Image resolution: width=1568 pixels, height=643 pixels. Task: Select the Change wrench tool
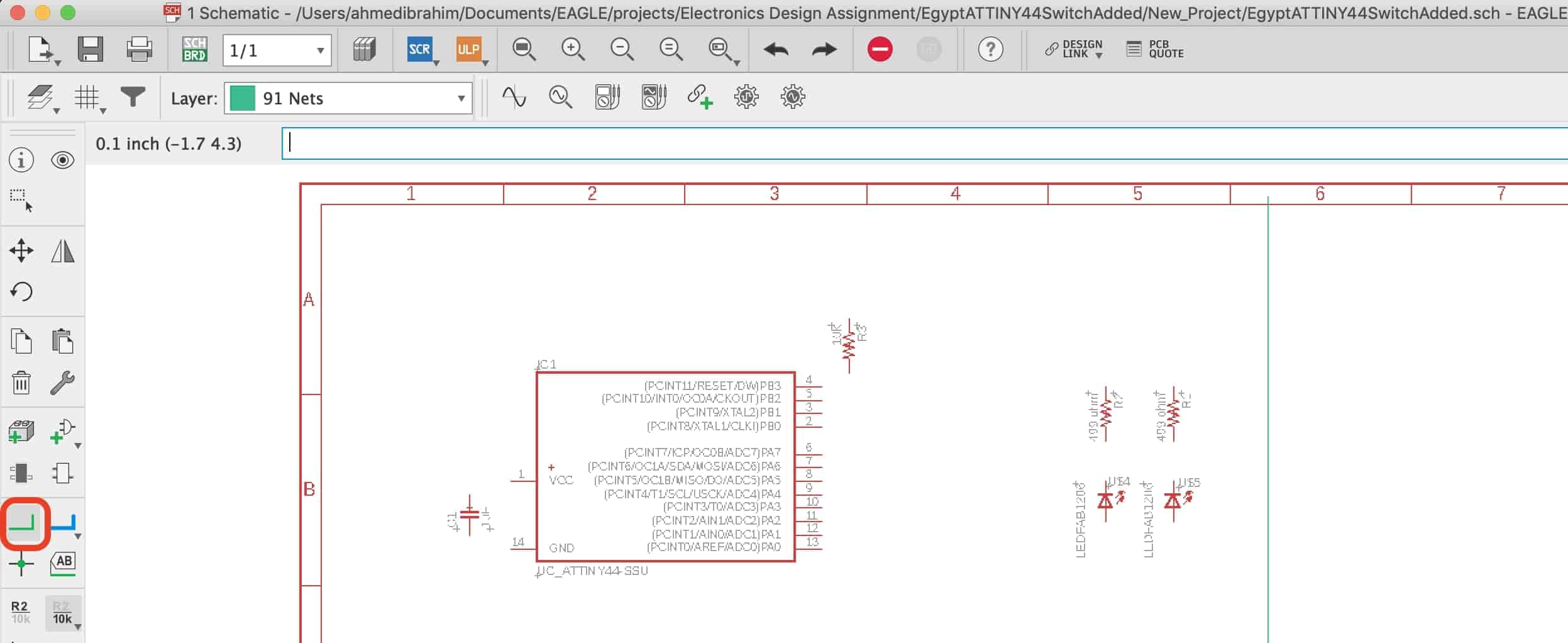coord(62,383)
